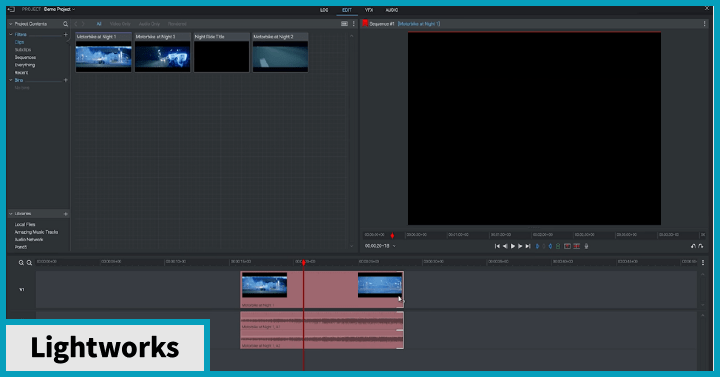Collapse the Libraries section
Viewport: 720px width, 377px height.
(x=11, y=214)
